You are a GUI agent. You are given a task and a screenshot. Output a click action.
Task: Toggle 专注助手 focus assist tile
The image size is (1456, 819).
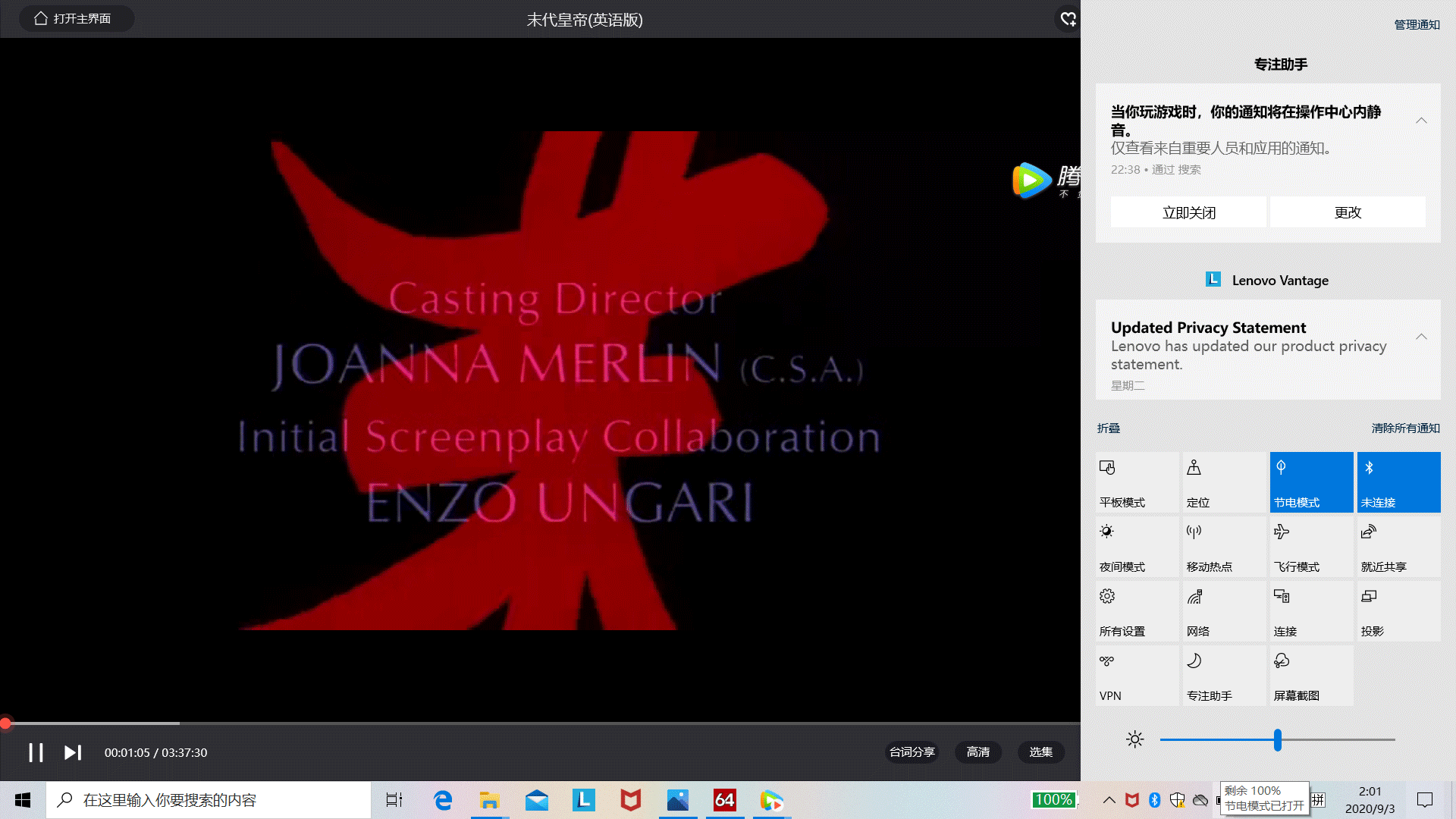(x=1224, y=676)
